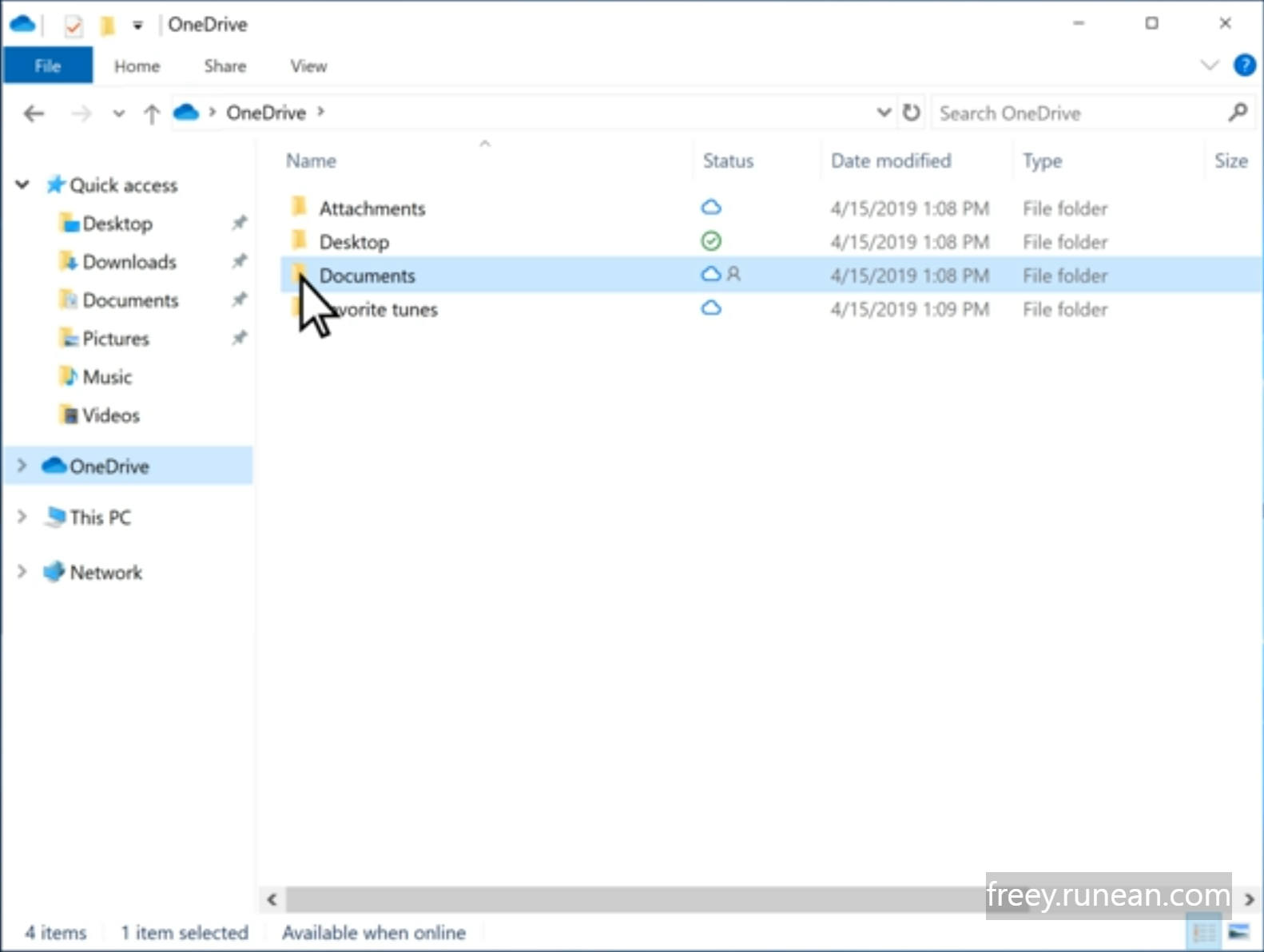This screenshot has height=952, width=1264.
Task: Click the pin icon beside Documents
Action: coord(239,300)
